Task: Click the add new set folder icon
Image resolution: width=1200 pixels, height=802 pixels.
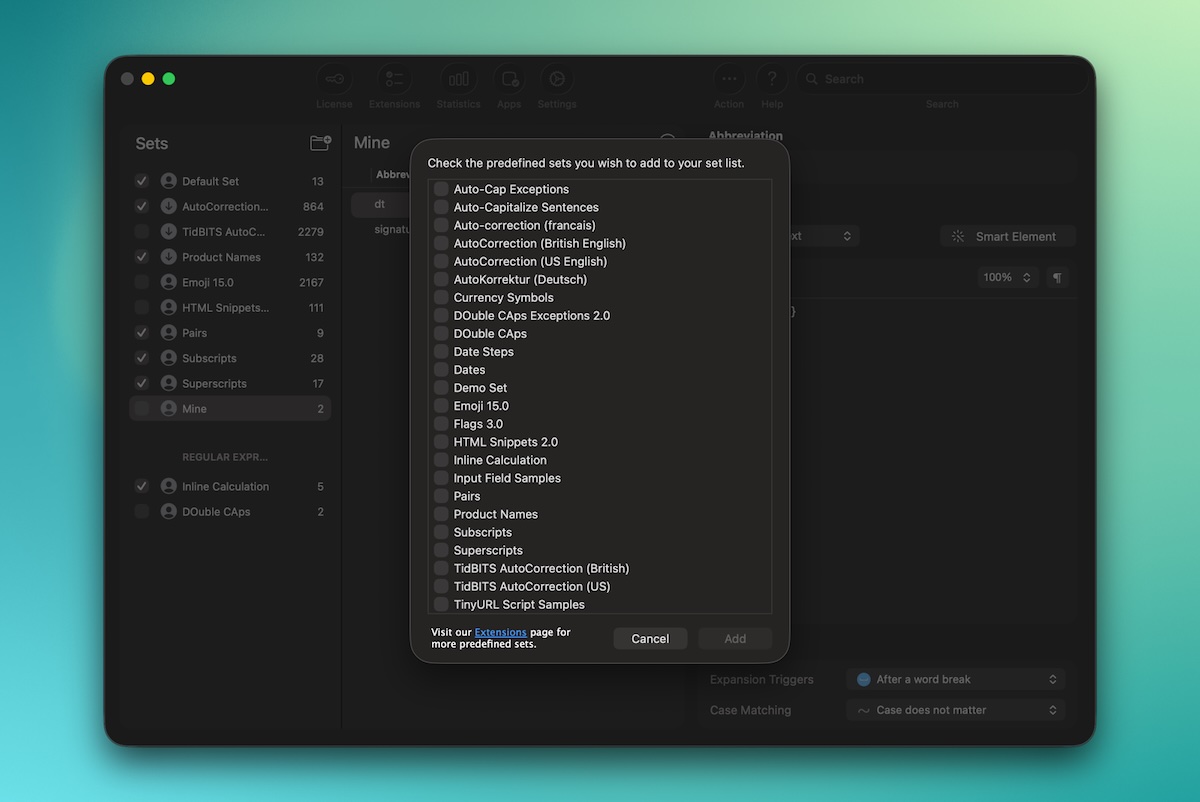Action: click(320, 143)
